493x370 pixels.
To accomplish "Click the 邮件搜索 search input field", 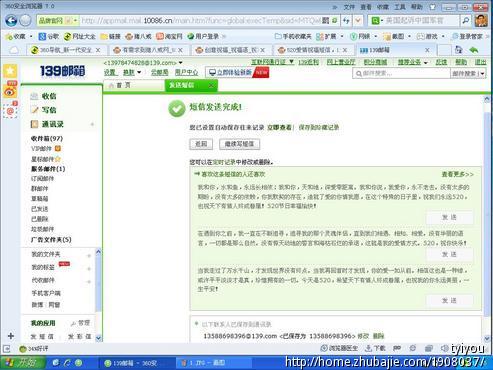I will coord(401,73).
